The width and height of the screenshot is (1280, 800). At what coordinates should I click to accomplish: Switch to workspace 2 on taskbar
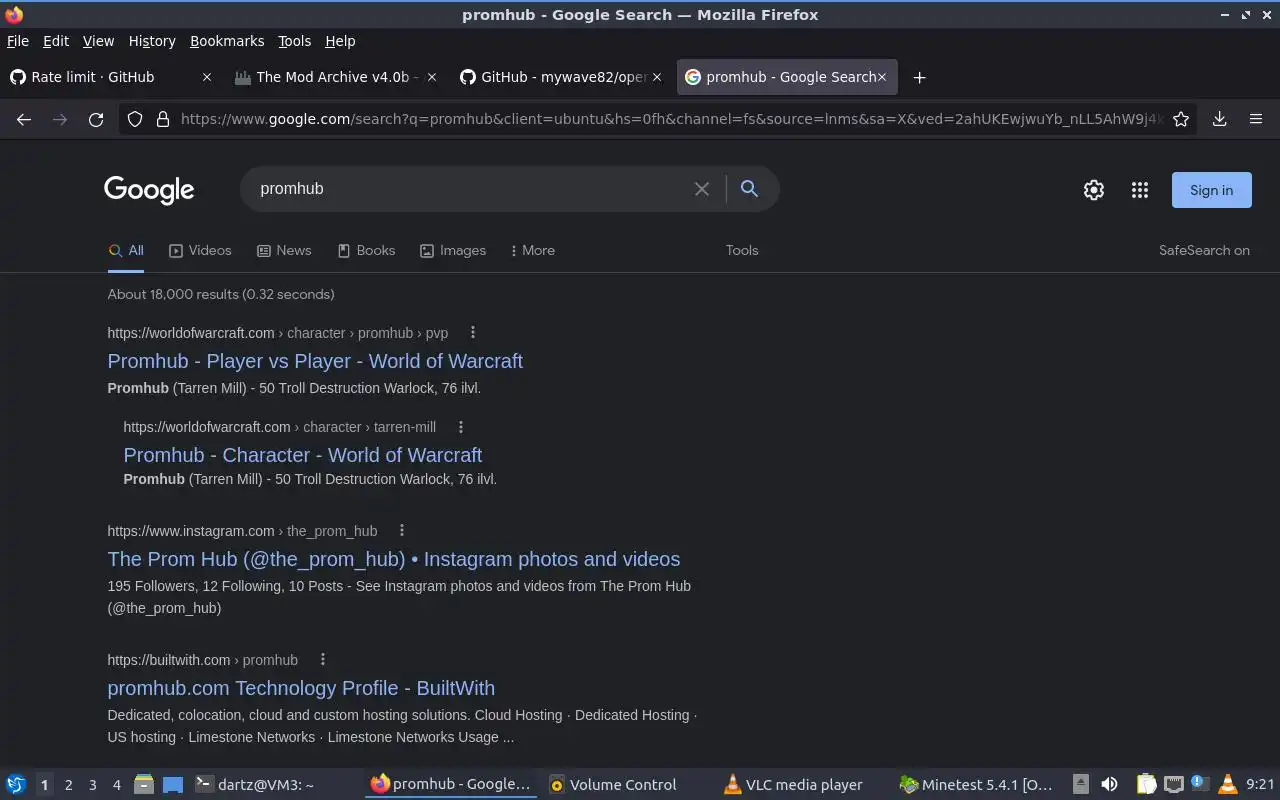pos(68,785)
